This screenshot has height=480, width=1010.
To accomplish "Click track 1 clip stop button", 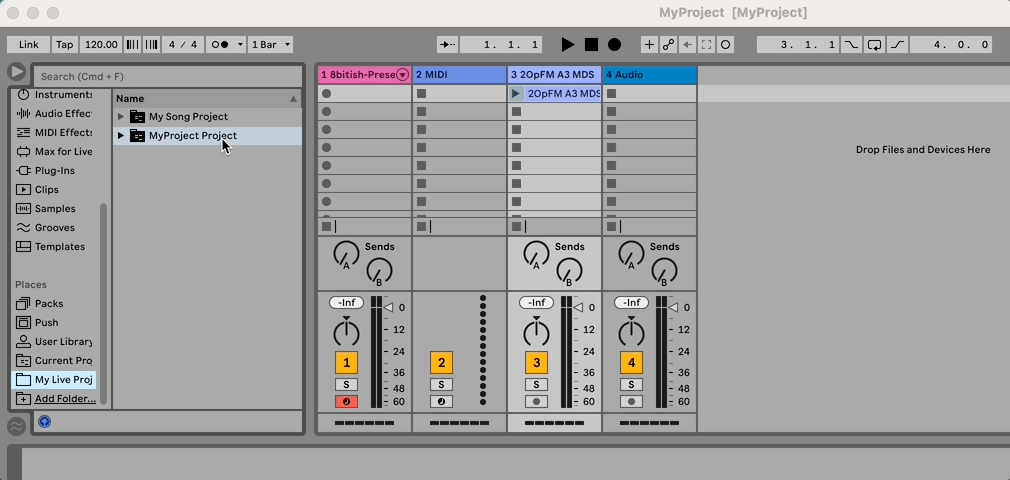I will 327,226.
